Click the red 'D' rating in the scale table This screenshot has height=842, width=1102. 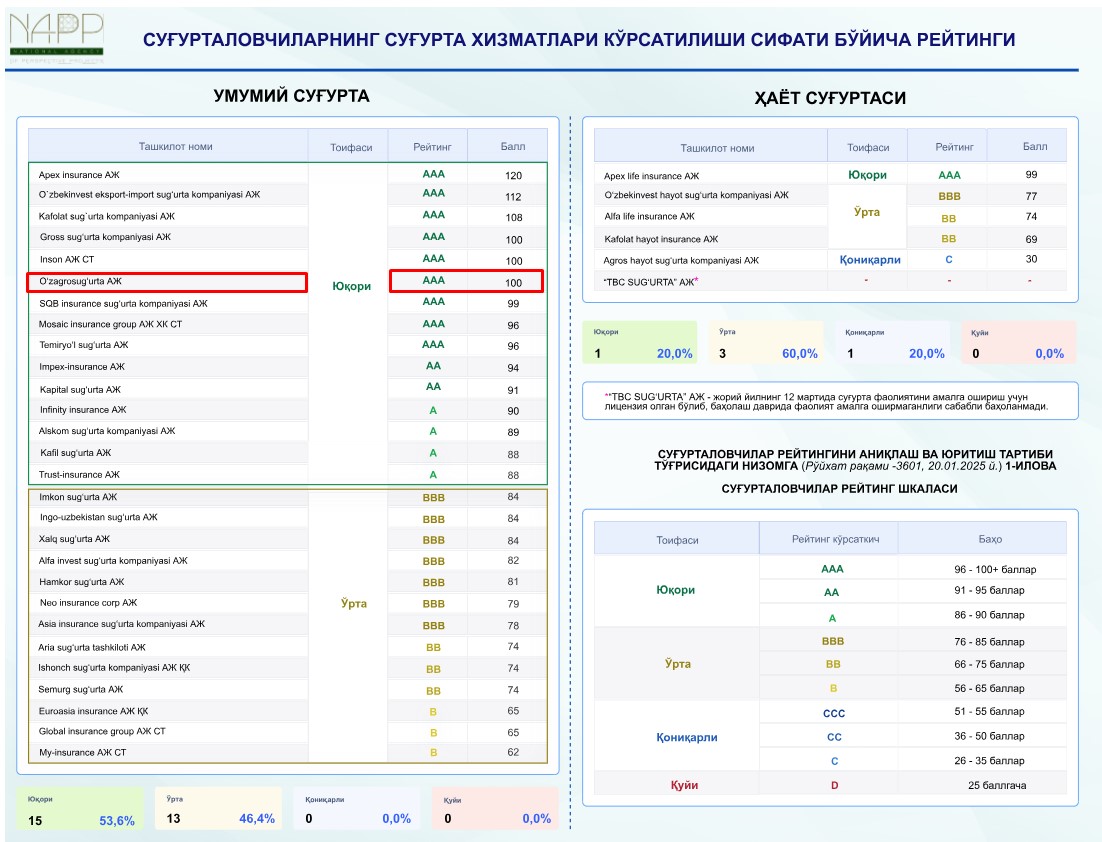pos(834,785)
